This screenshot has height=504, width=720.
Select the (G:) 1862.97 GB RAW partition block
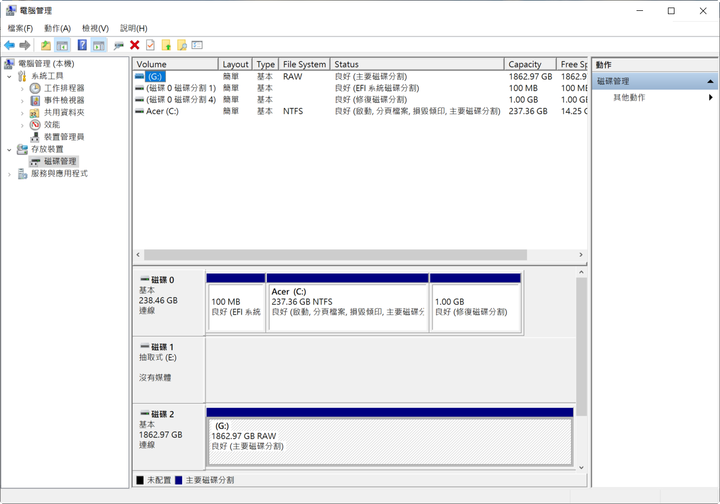[x=390, y=437]
